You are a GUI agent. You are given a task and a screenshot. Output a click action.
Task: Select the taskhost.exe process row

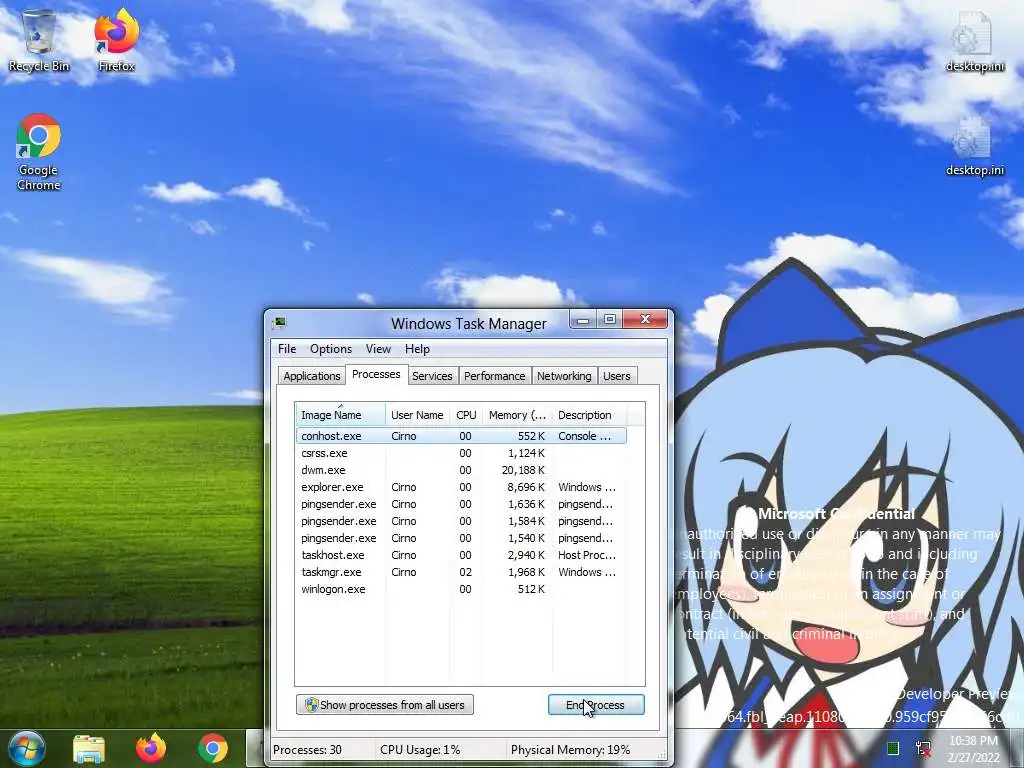coord(461,554)
